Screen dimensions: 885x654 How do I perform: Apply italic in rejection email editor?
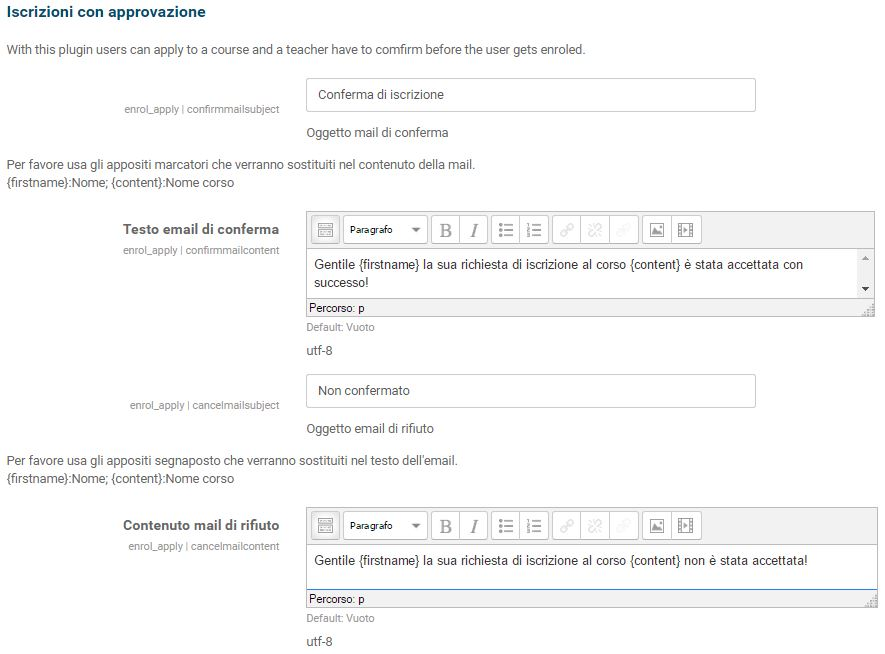point(474,526)
